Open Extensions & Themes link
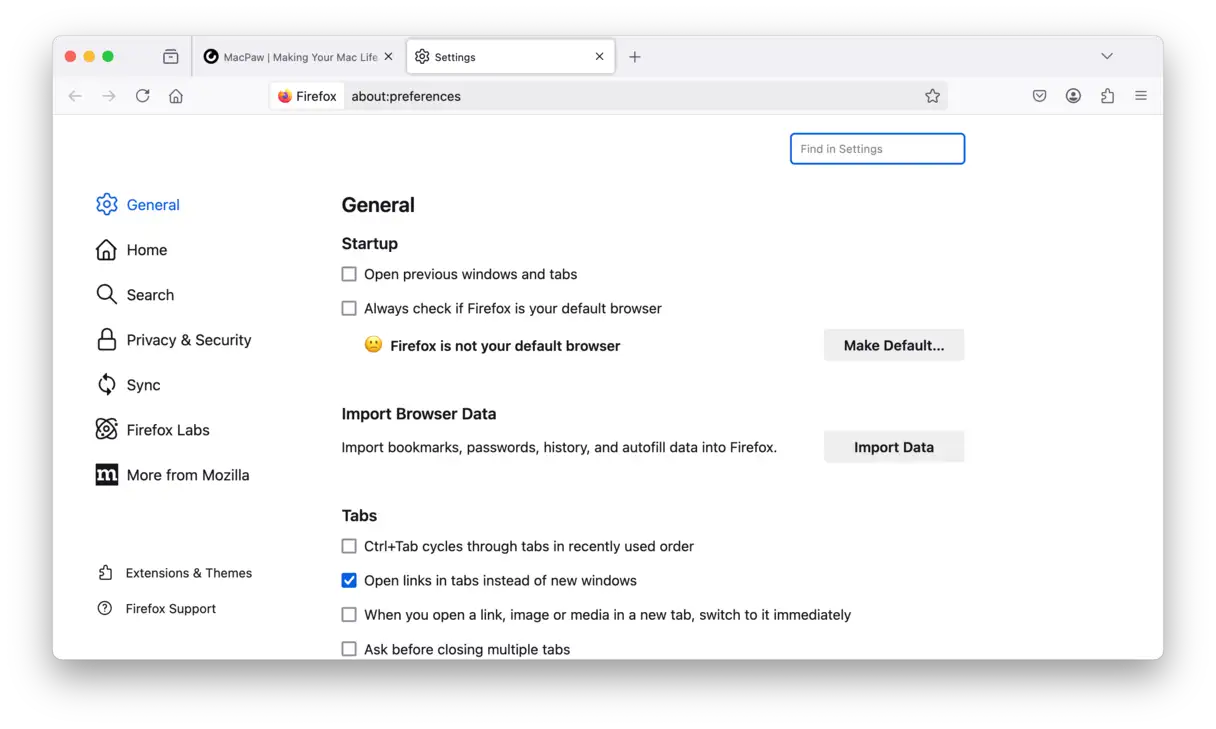Viewport: 1216px width, 729px height. pos(174,573)
